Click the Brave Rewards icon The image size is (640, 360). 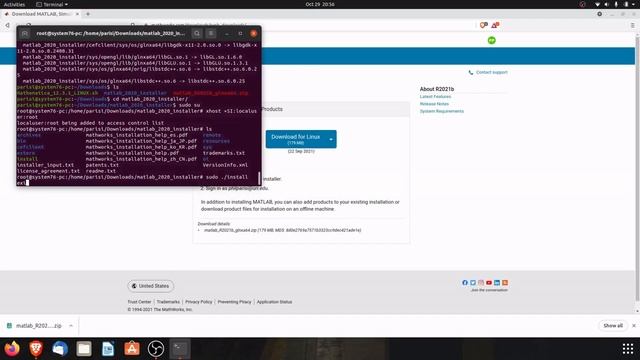[495, 25]
